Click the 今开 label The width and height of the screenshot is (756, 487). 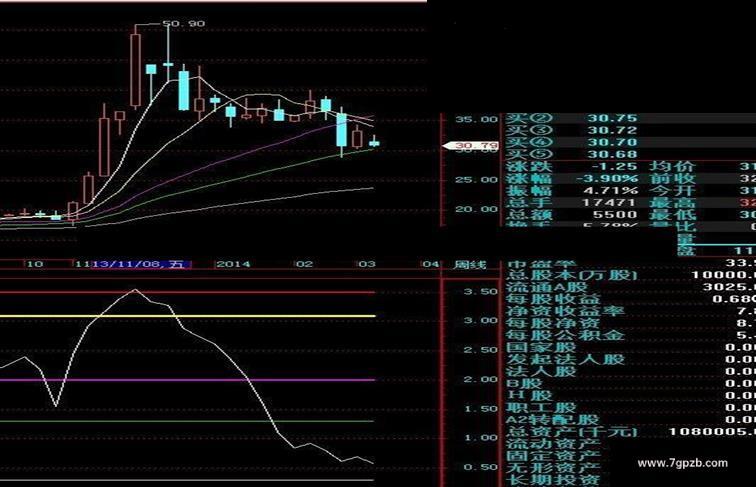pyautogui.click(x=672, y=190)
